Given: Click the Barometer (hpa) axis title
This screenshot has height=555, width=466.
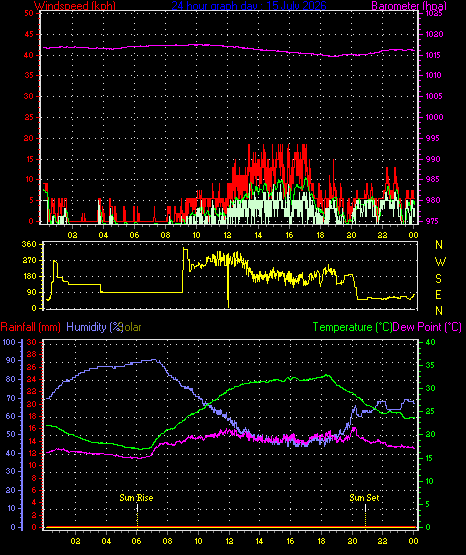Looking at the screenshot, I should coord(409,5).
